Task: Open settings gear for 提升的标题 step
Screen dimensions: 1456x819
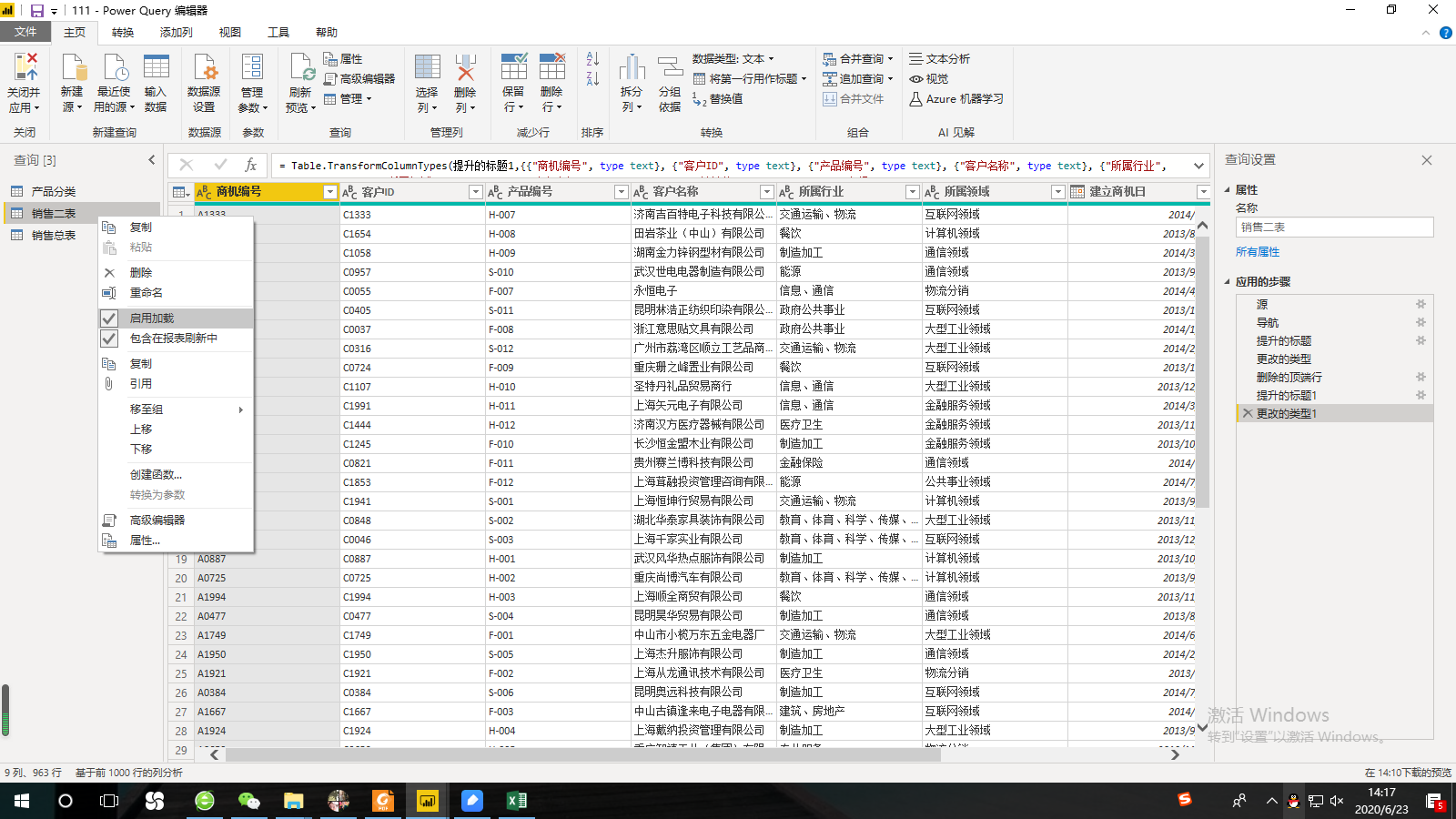Action: [1421, 340]
